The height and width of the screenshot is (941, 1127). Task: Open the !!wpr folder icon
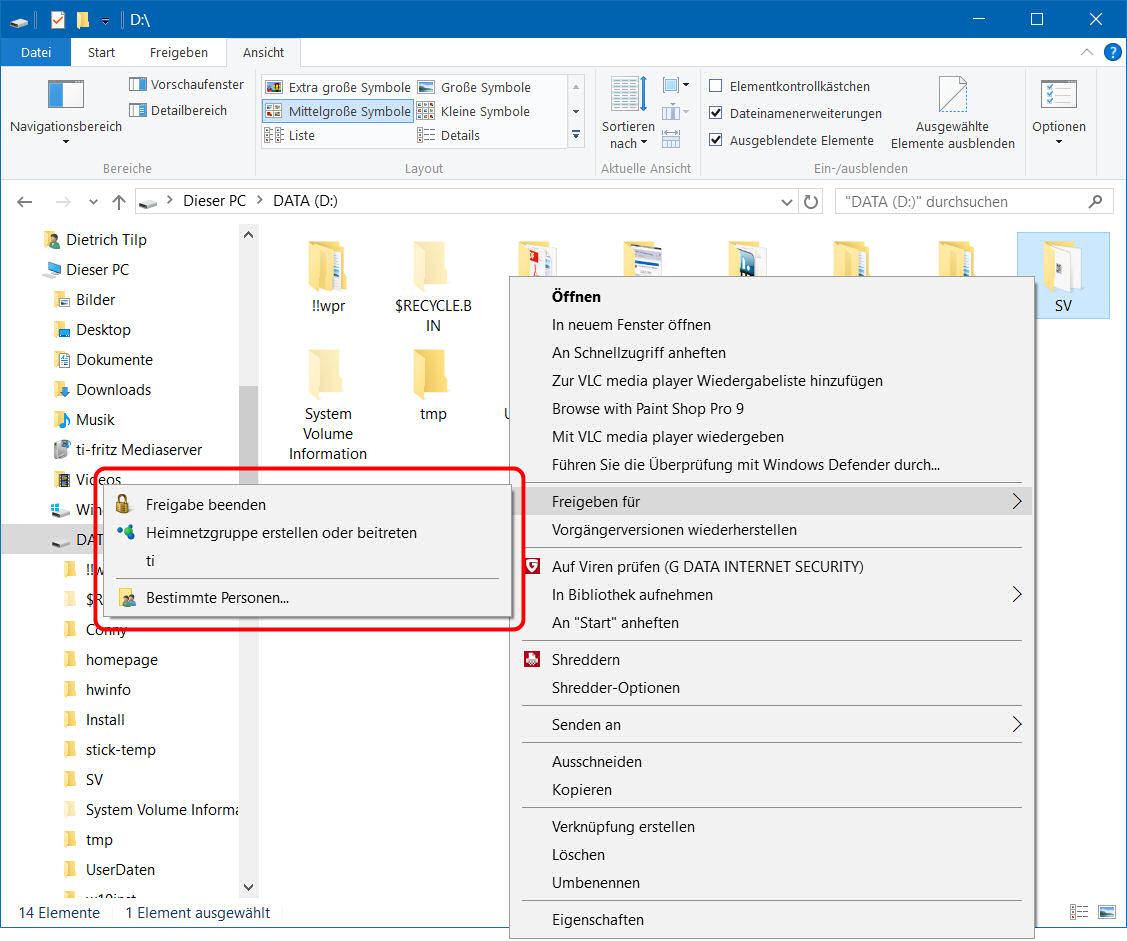(328, 267)
